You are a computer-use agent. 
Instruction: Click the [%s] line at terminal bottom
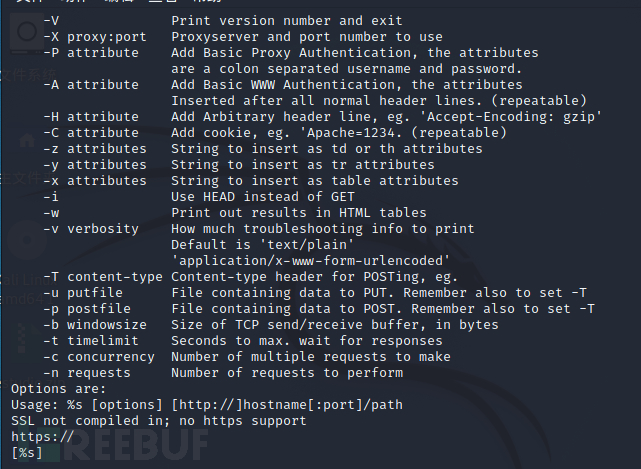27,453
